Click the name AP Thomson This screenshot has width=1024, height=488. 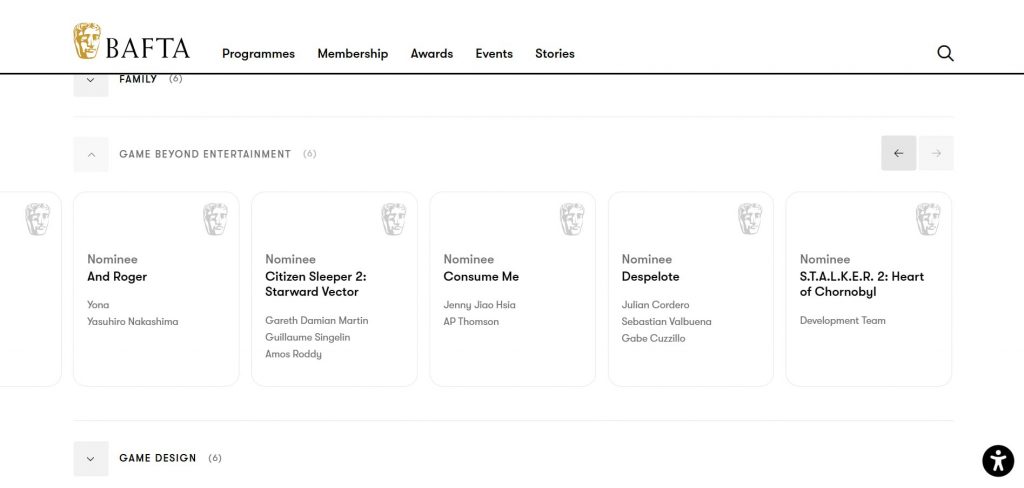pos(471,321)
